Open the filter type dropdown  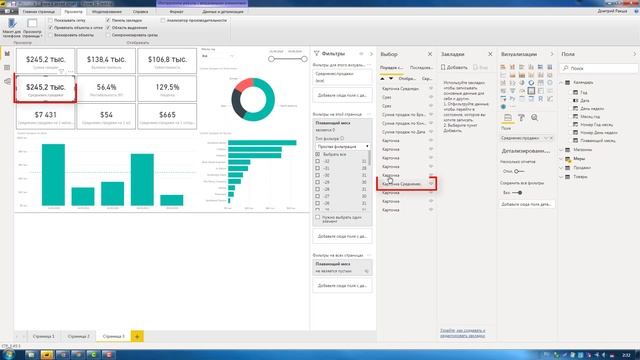(342, 146)
